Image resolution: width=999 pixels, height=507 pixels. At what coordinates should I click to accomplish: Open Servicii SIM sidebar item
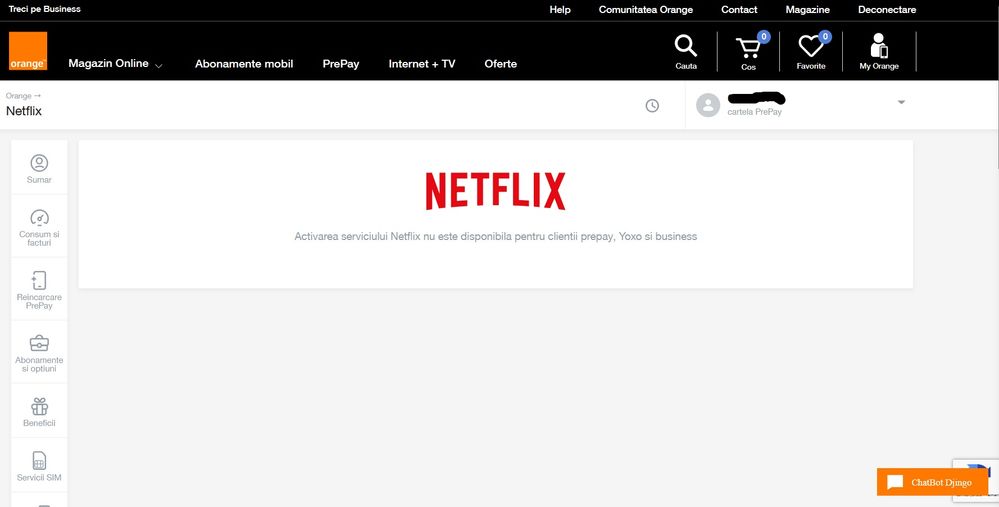click(x=40, y=466)
